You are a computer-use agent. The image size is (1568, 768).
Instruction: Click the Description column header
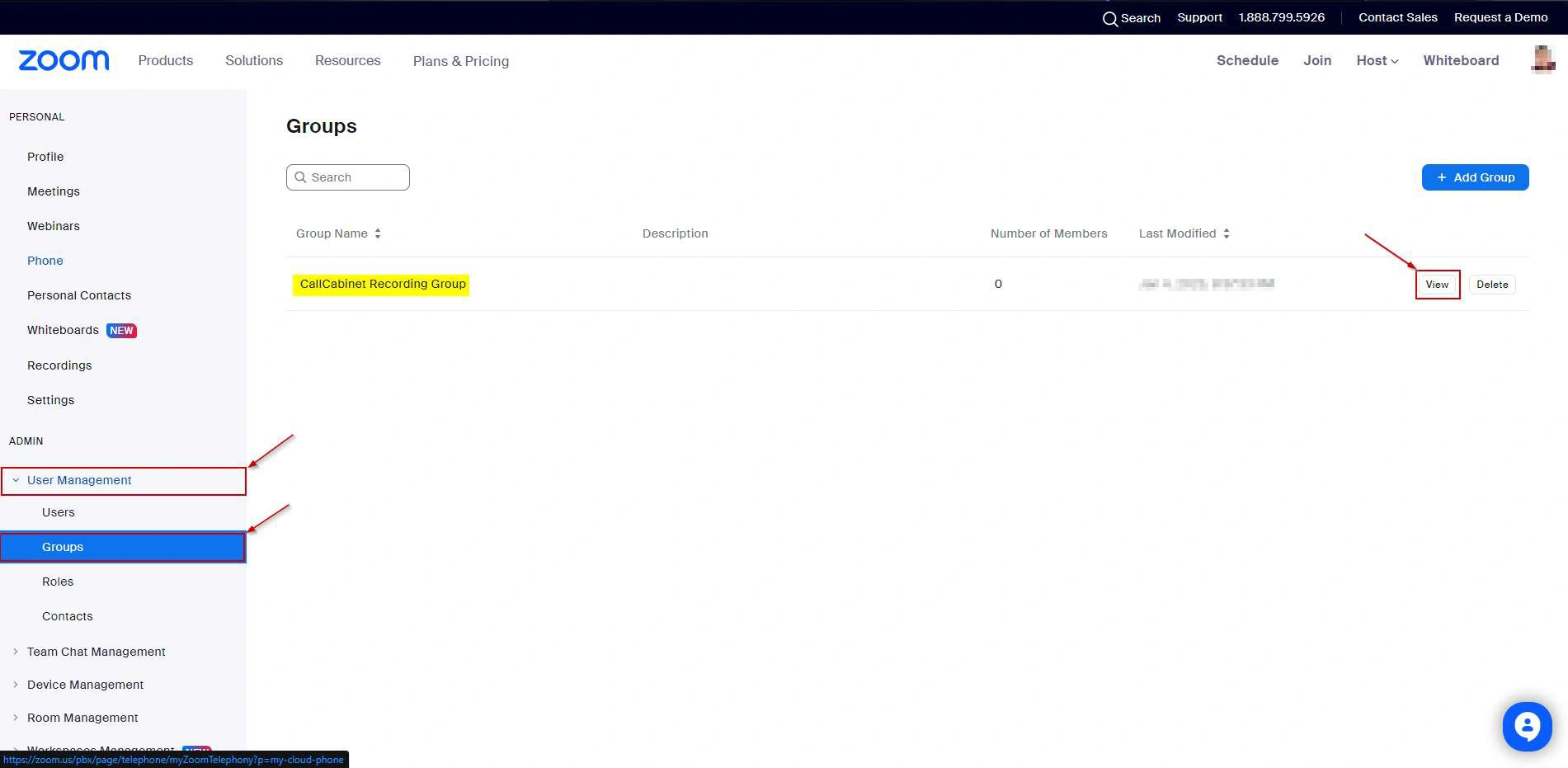click(x=675, y=233)
